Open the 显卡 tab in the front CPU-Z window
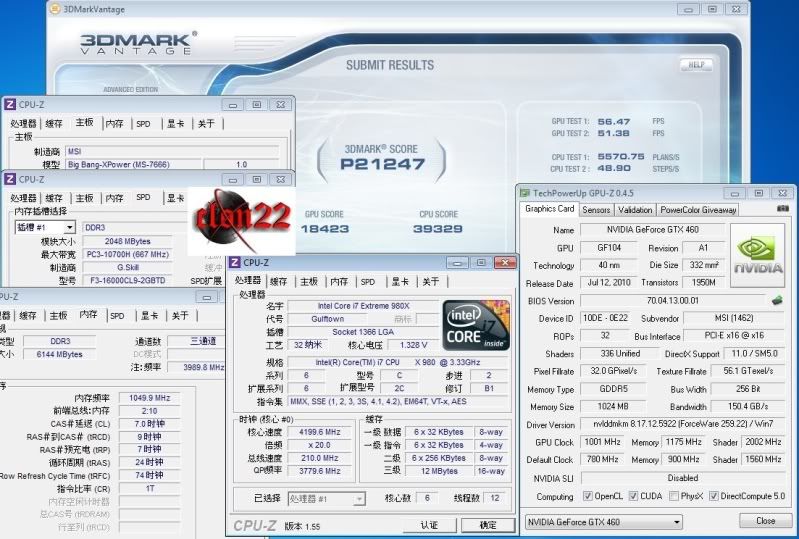This screenshot has height=539, width=799. tap(400, 281)
